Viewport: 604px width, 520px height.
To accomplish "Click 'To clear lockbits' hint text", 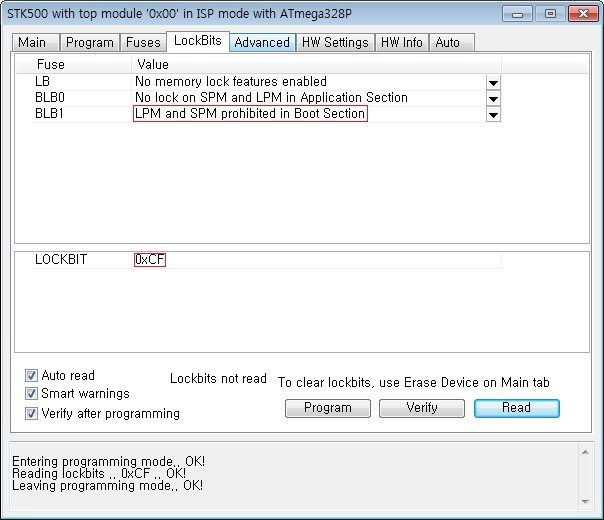I will [x=413, y=382].
